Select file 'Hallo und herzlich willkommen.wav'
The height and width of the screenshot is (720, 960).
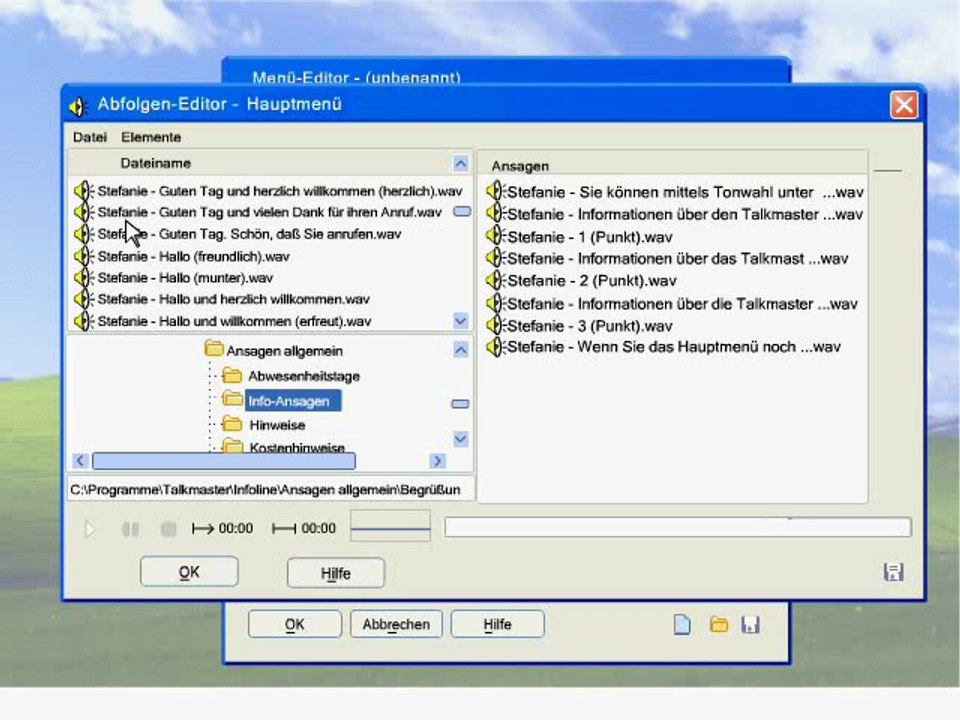[x=233, y=299]
